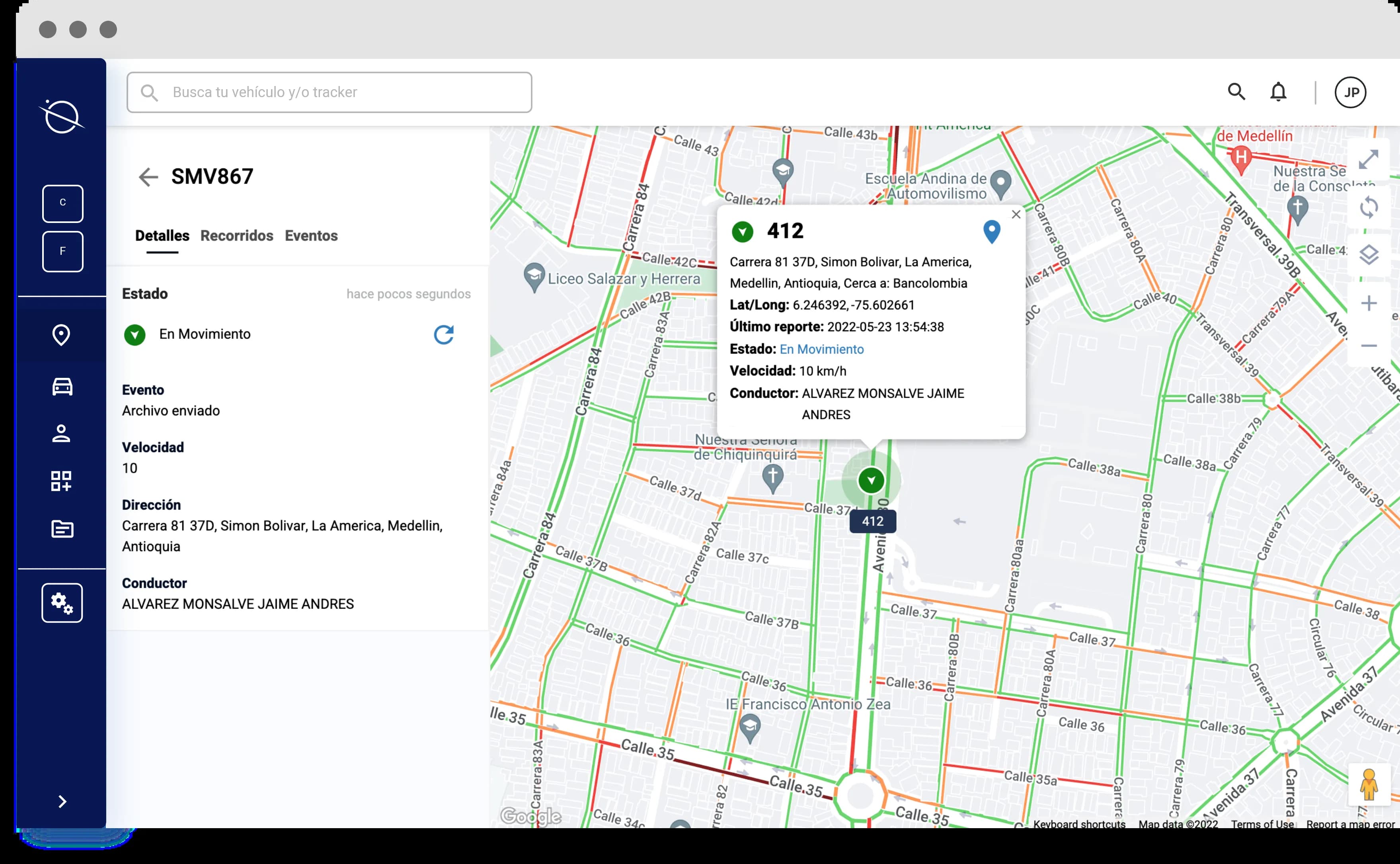Toggle map fullscreen expand icon
Screen dimensions: 1400x864
(x=1369, y=159)
